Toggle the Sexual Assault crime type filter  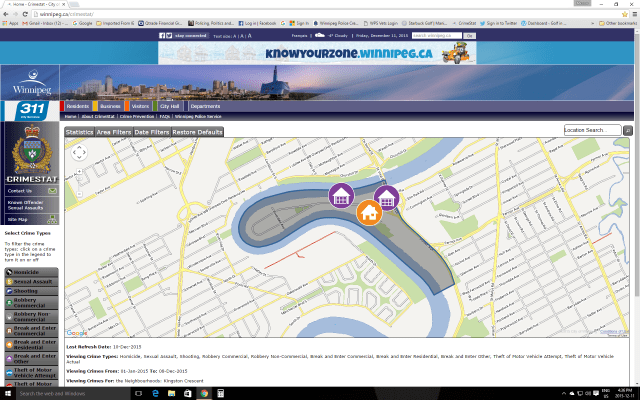pos(30,282)
